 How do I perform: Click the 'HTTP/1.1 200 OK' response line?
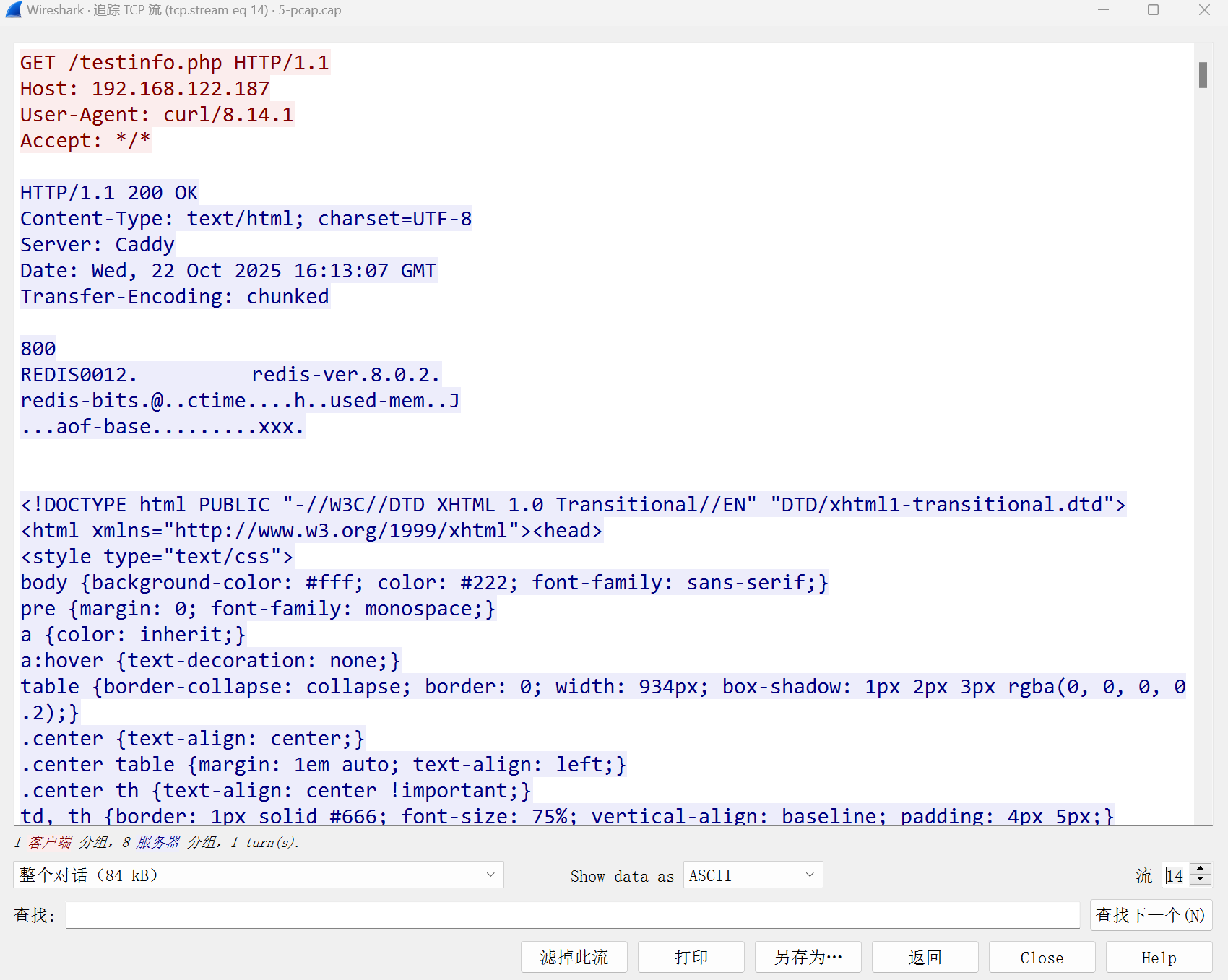109,193
